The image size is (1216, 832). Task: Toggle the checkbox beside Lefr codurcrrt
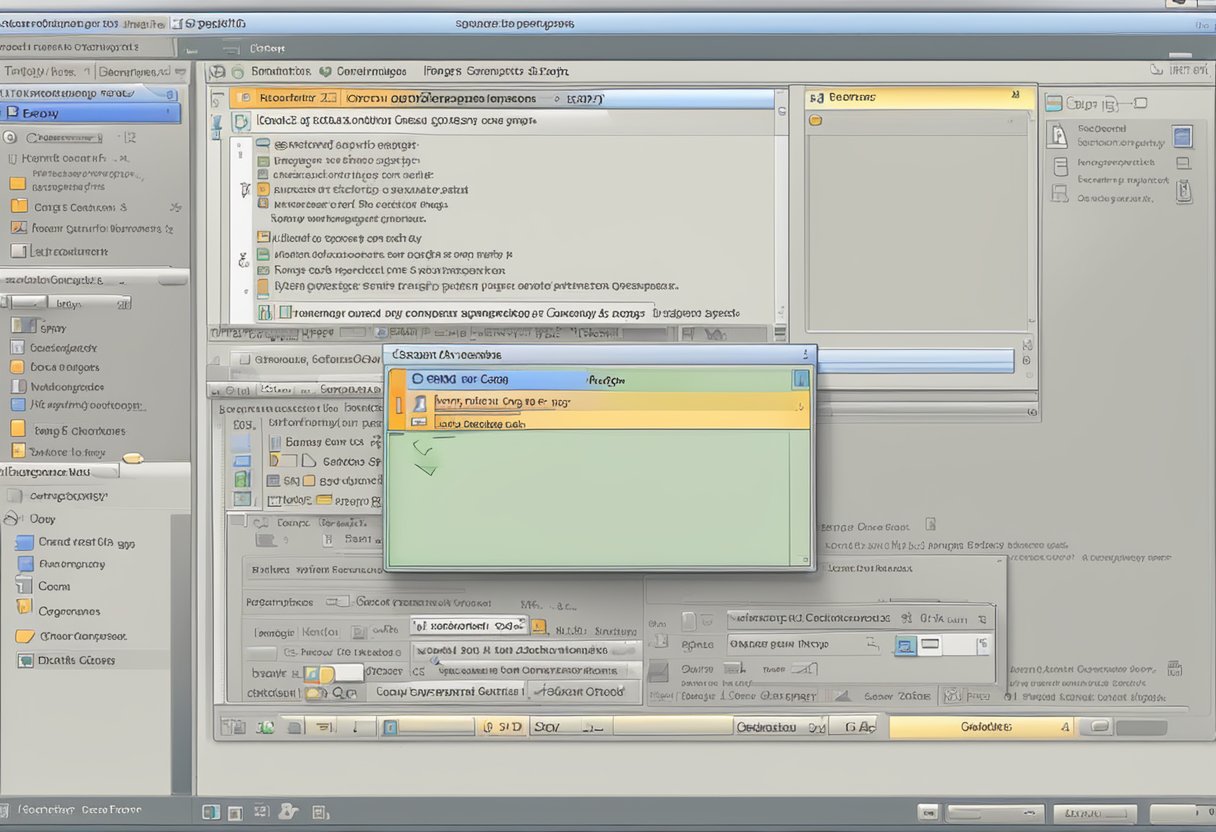(x=18, y=252)
